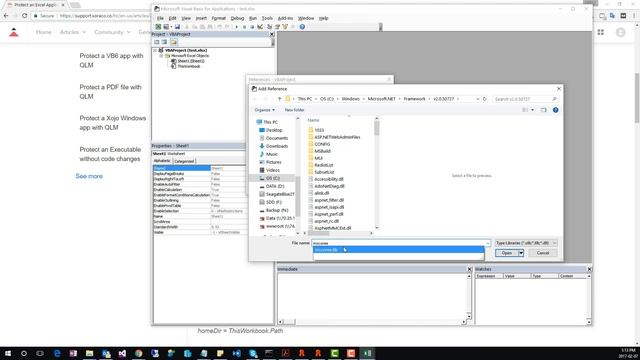Click the VBA Help question mark icon
Image resolution: width=640 pixels, height=360 pixels.
point(302,27)
